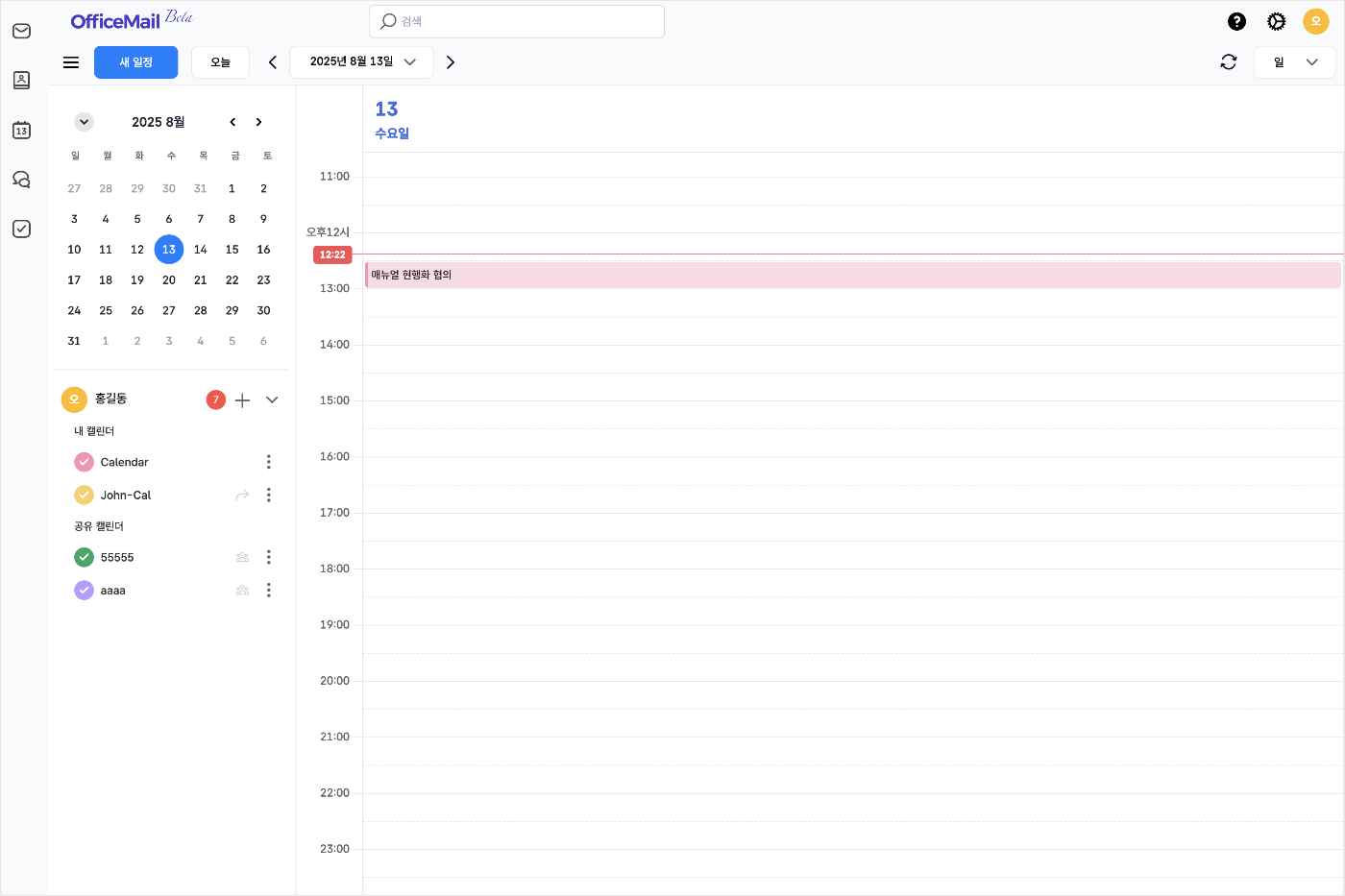Click the 13 수요일 day header
1345x896 pixels.
392,120
